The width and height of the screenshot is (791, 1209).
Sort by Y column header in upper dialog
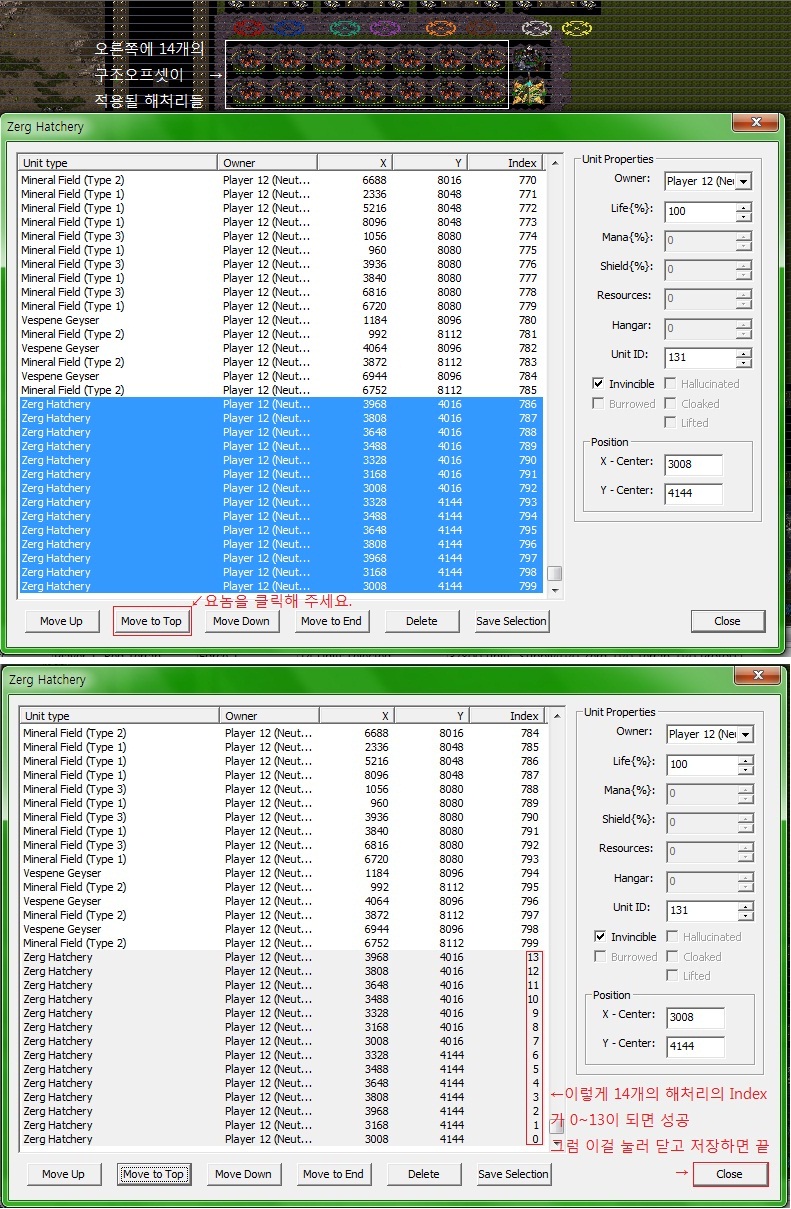[x=430, y=163]
